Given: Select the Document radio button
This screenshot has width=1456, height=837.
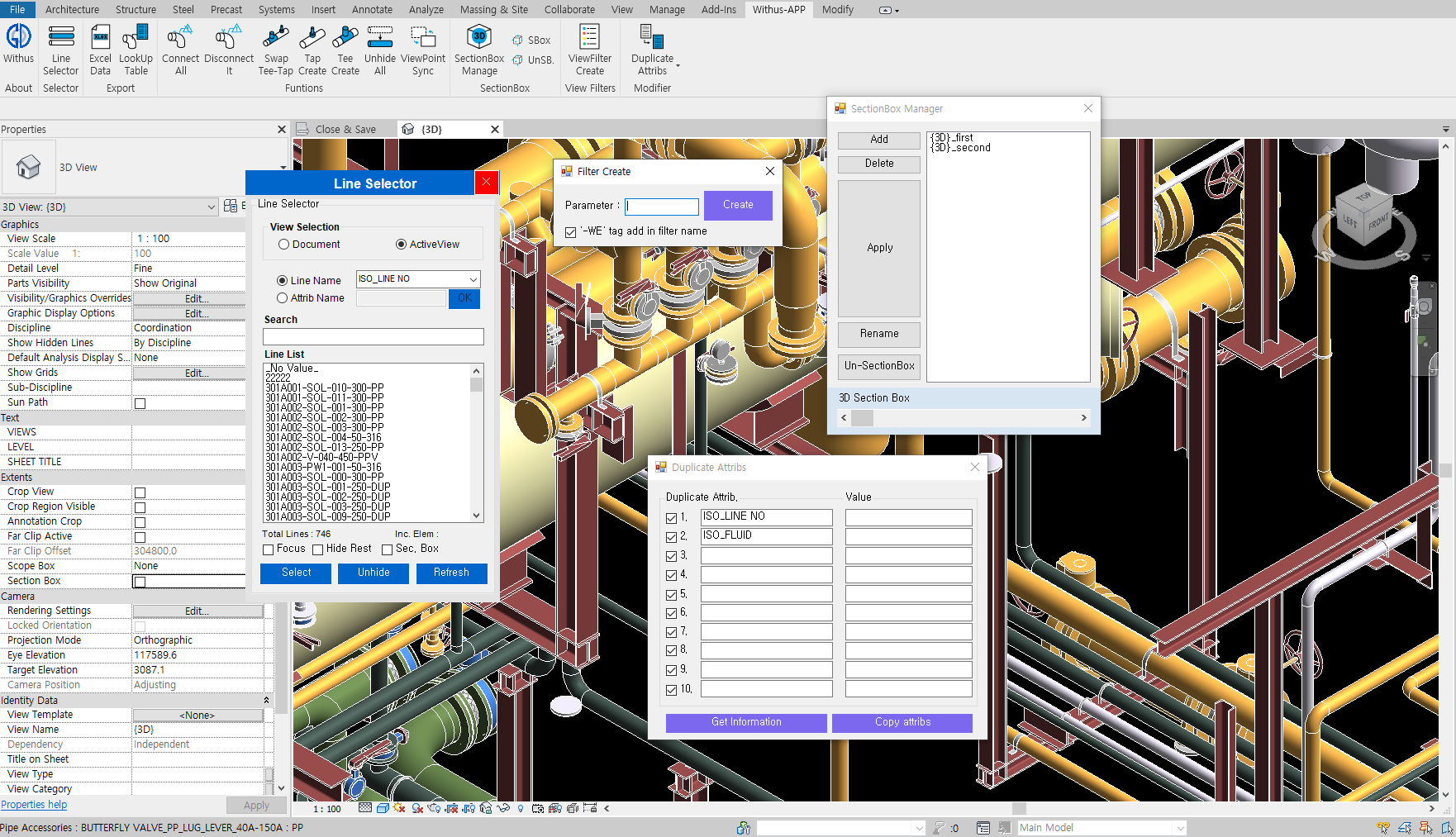Looking at the screenshot, I should point(284,245).
